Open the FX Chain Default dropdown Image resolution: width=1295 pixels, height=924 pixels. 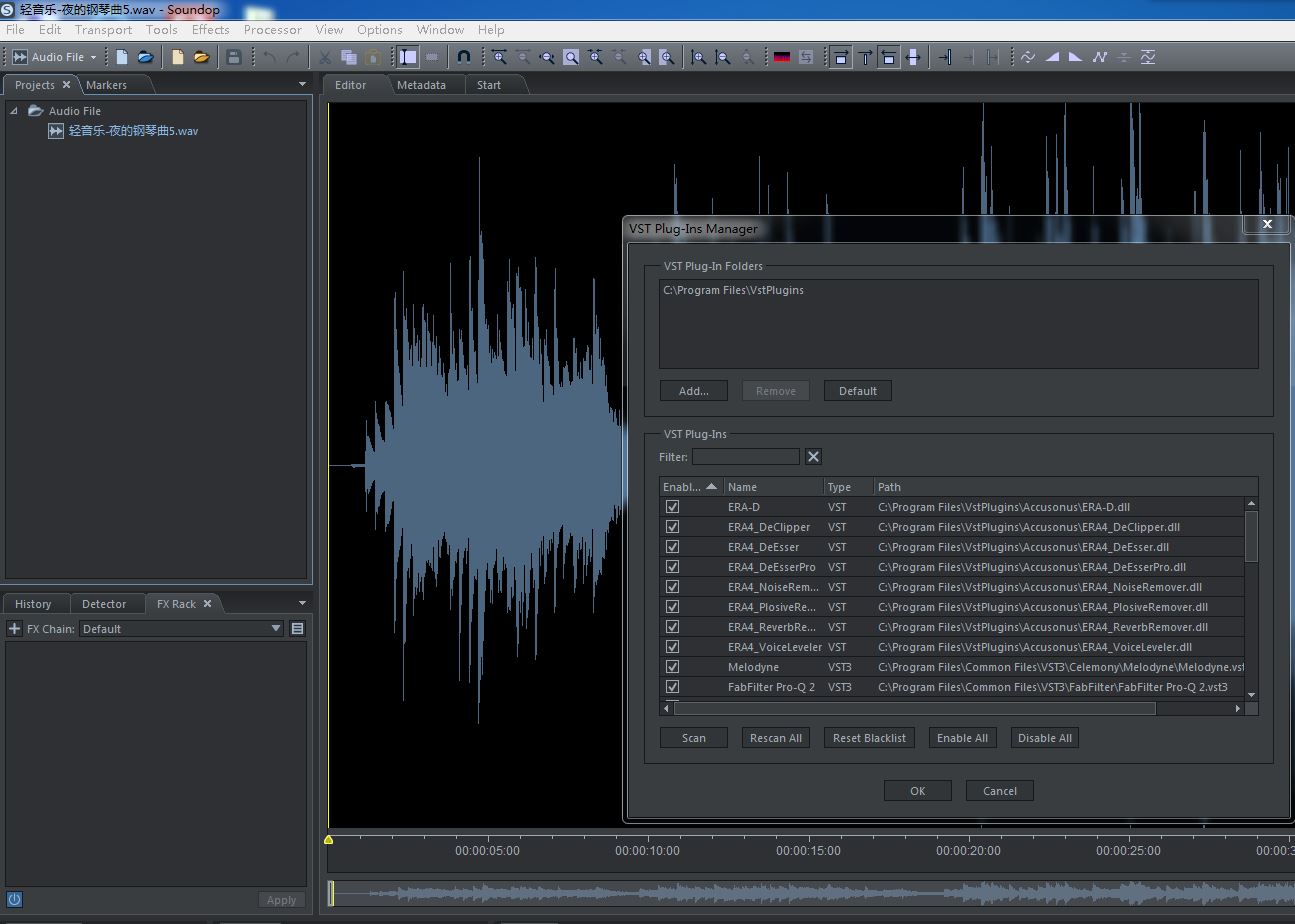click(x=181, y=629)
